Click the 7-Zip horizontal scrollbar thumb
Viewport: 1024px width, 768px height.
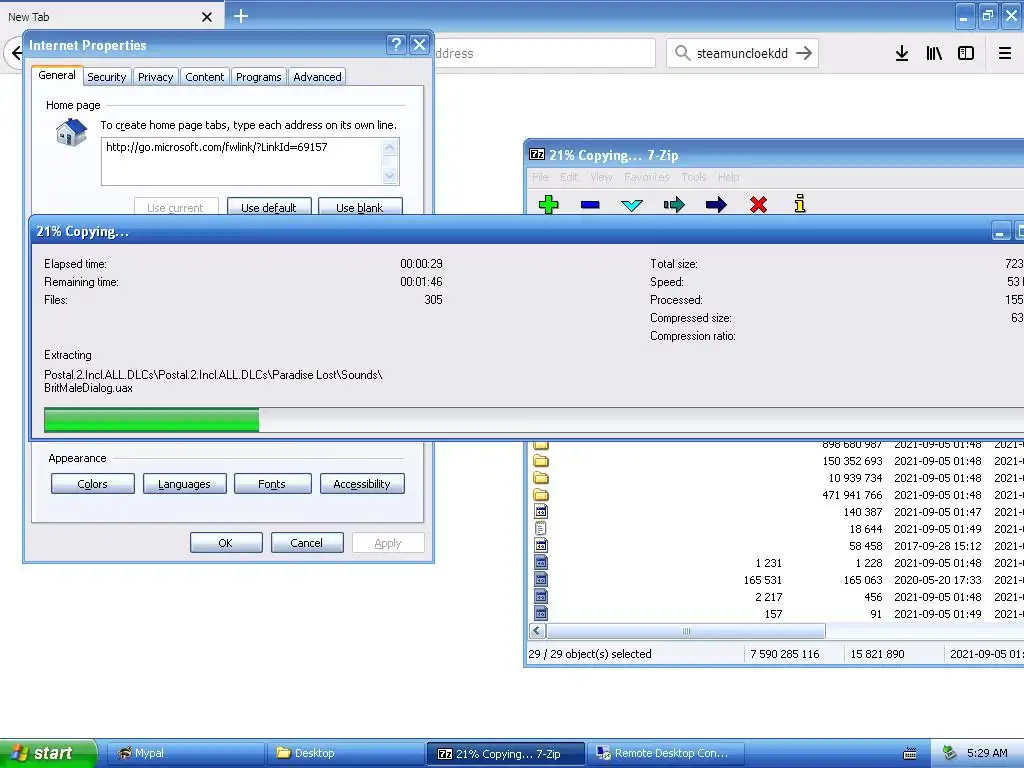click(686, 631)
